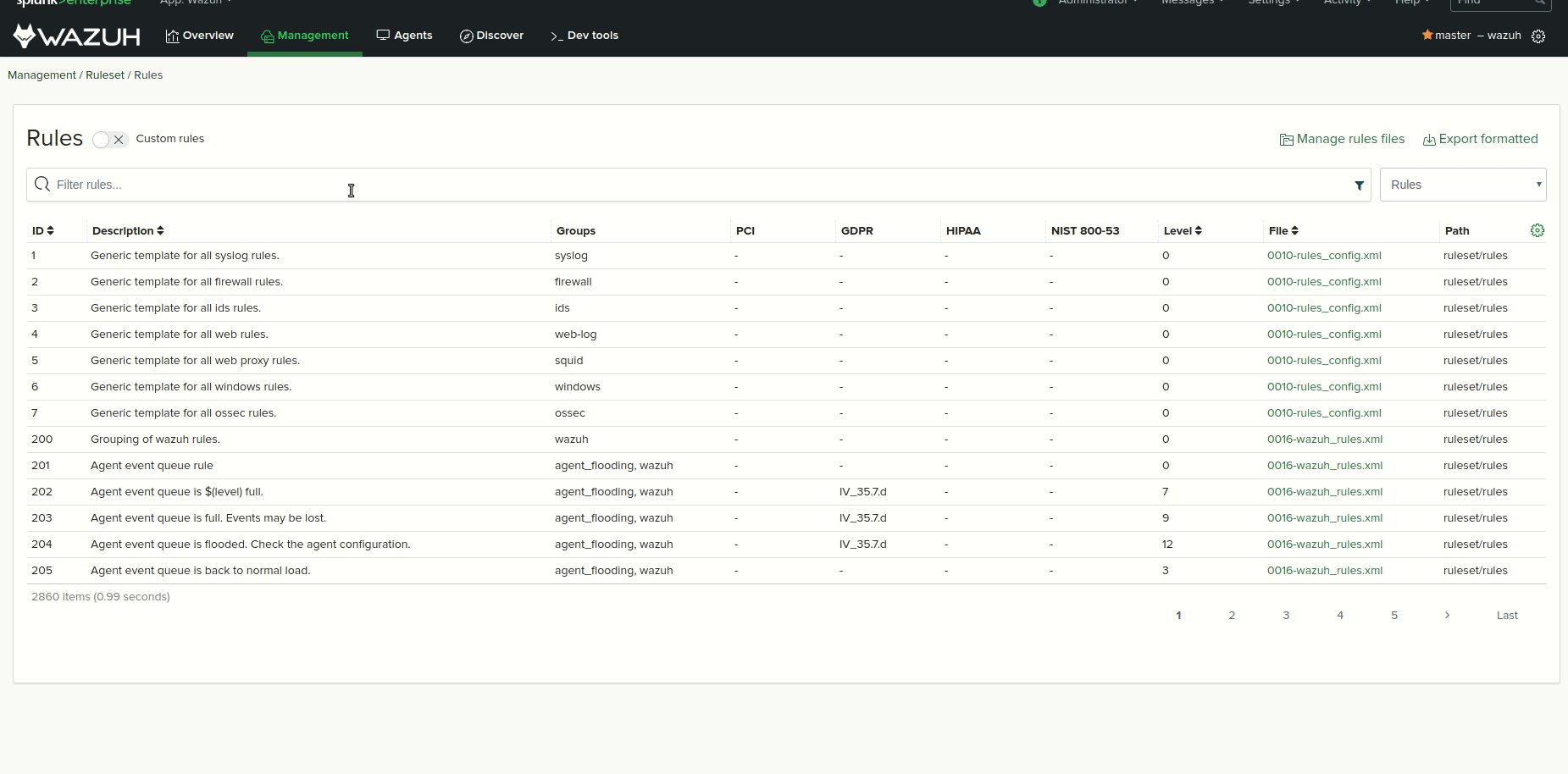Image resolution: width=1568 pixels, height=774 pixels.
Task: Click the X next to the Custom rules toggle
Action: pos(118,140)
